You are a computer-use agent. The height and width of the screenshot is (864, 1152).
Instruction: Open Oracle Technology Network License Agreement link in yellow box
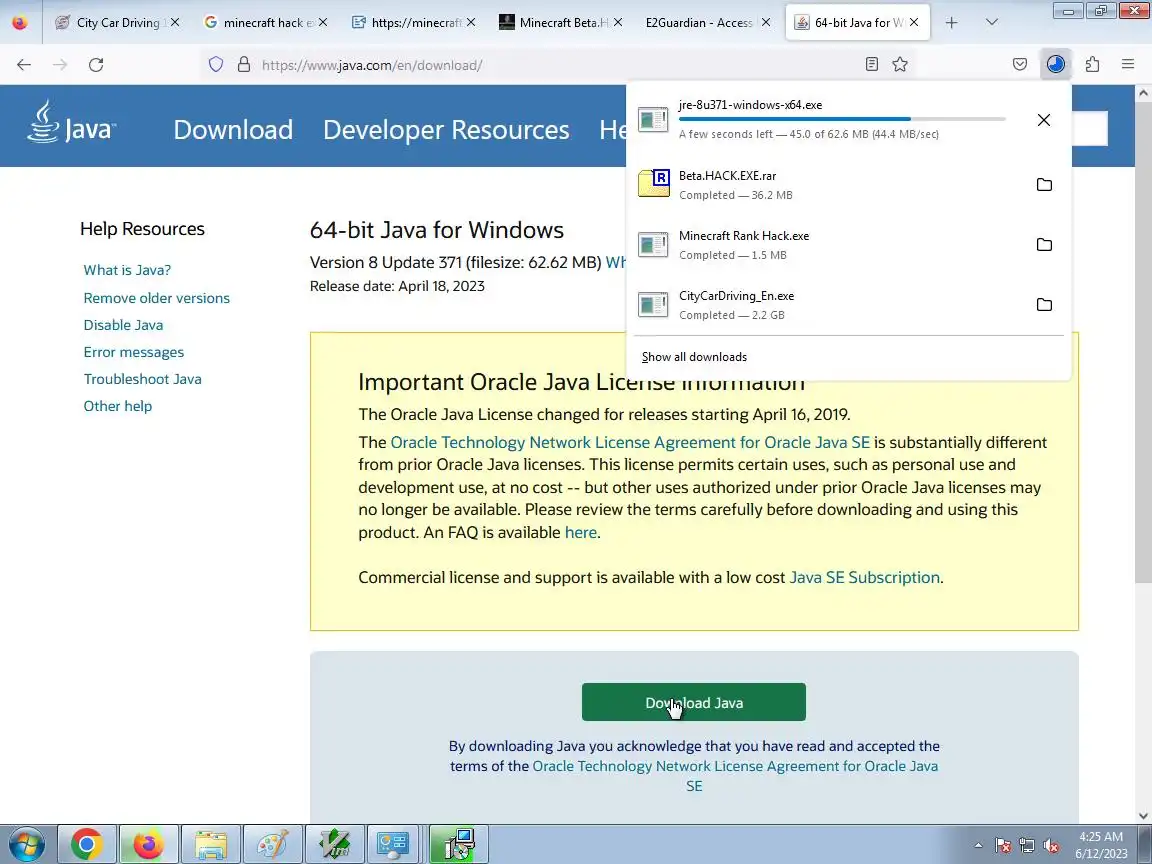pyautogui.click(x=630, y=442)
